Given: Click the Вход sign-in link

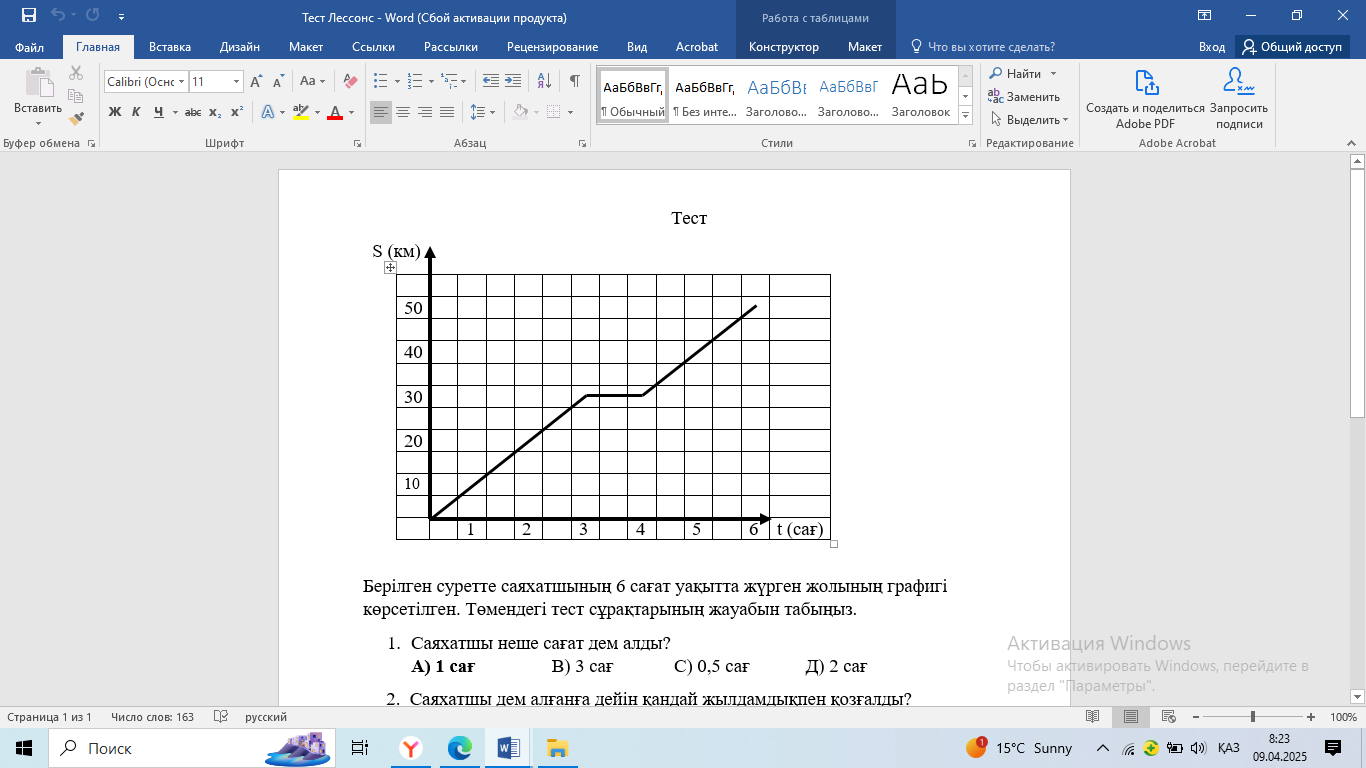Looking at the screenshot, I should [x=1212, y=47].
